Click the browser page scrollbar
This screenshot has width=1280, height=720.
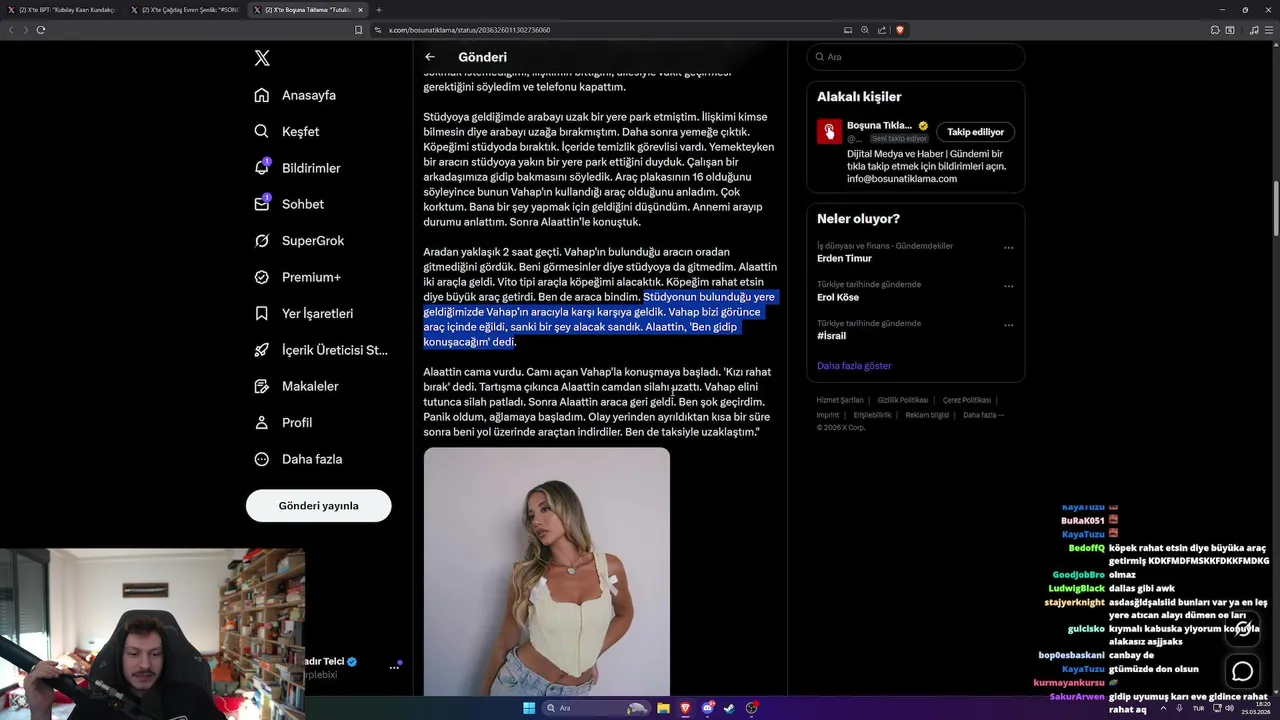point(1275,207)
